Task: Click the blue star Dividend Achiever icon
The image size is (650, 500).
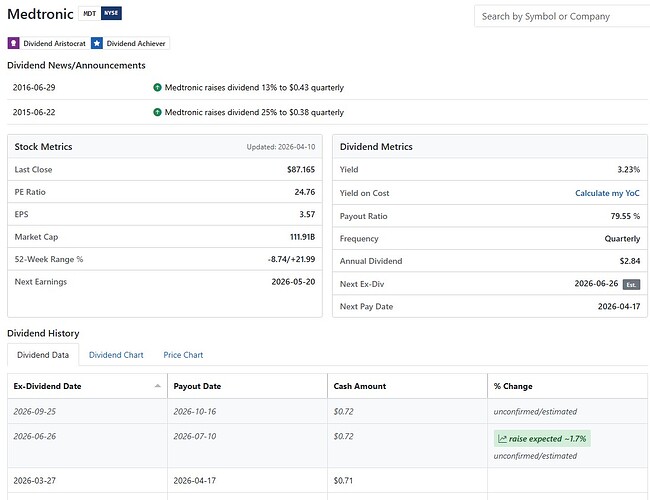Action: pos(97,43)
